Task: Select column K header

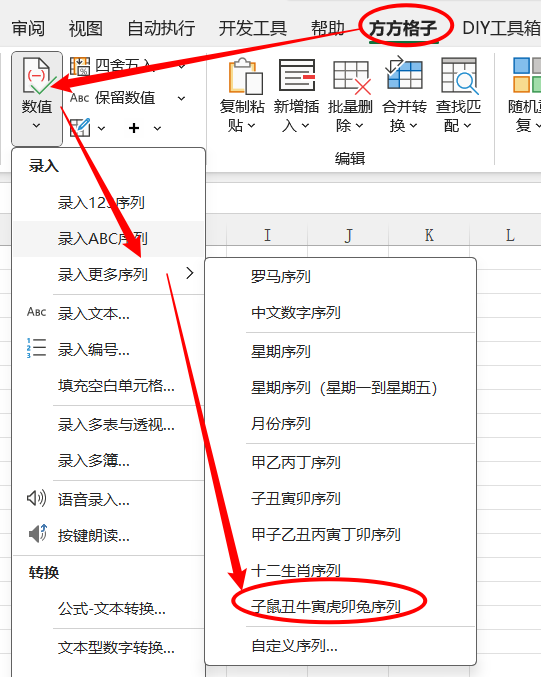Action: click(429, 235)
